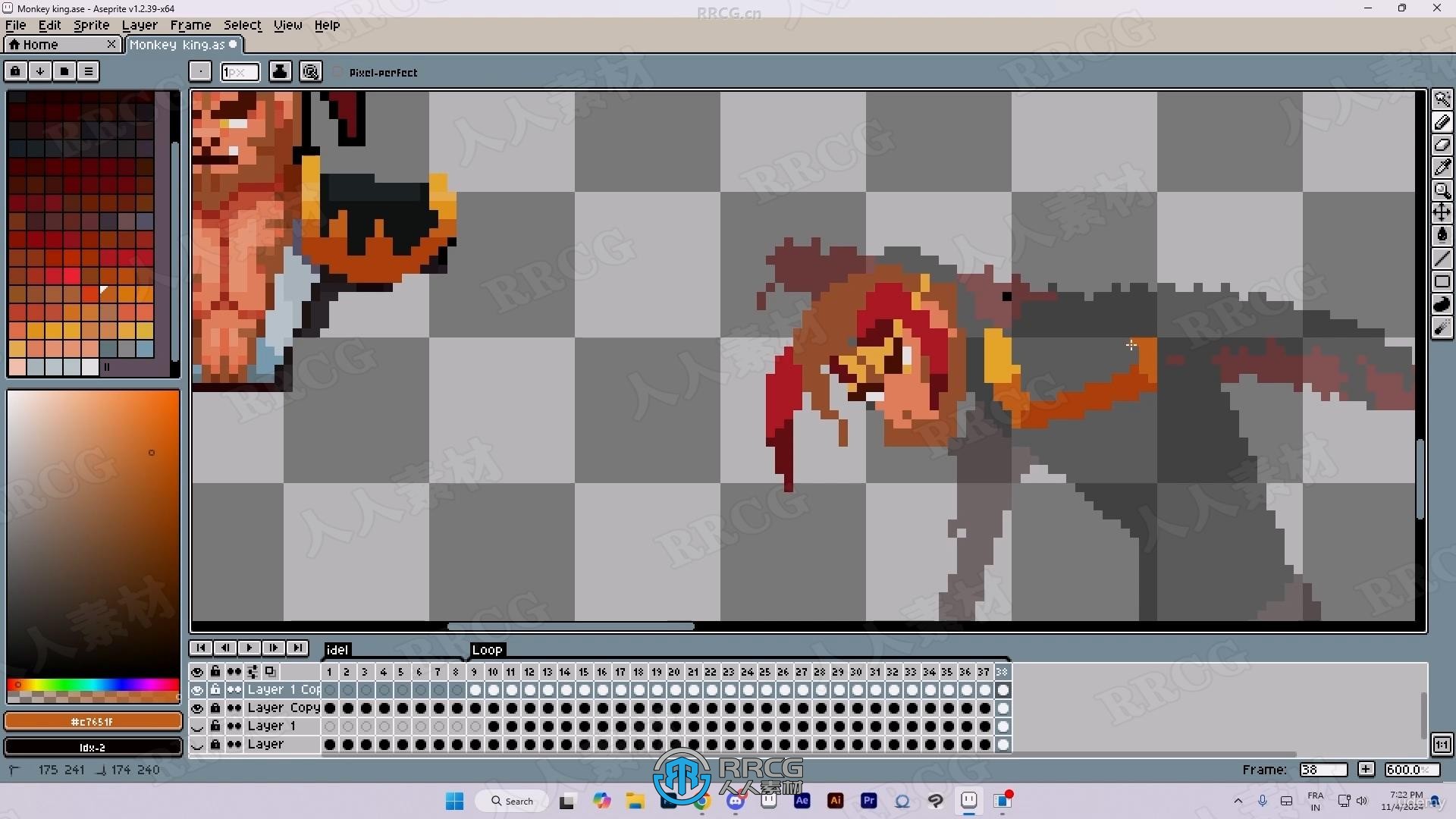Open the View menu
Screen dimensions: 1456x819
tap(287, 25)
